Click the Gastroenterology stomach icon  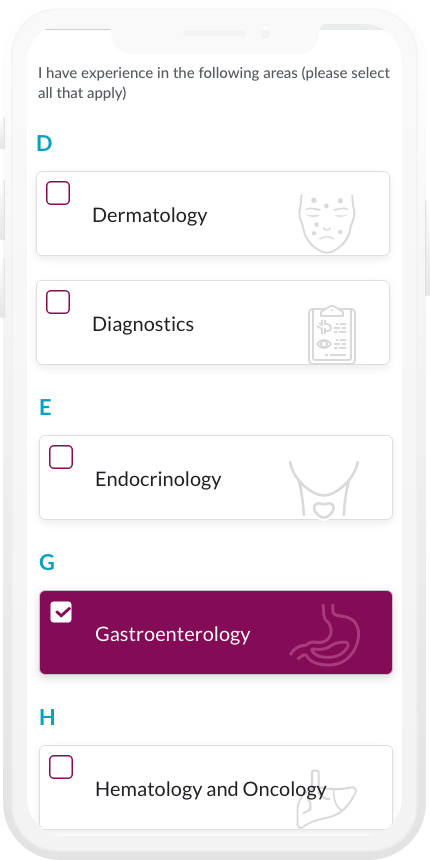325,635
